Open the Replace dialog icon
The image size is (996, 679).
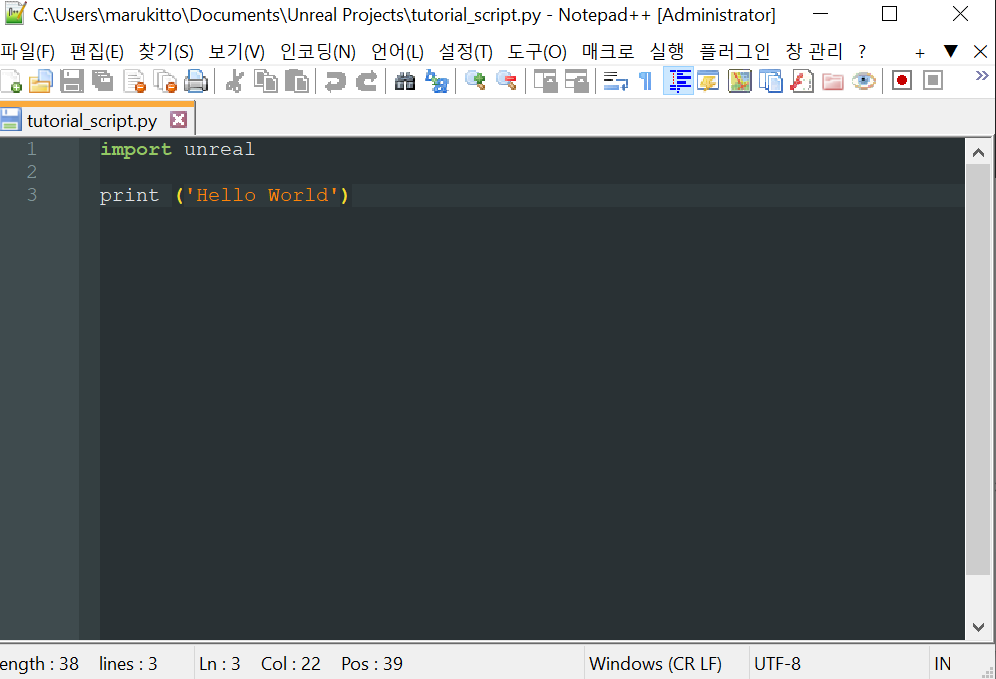click(x=436, y=81)
